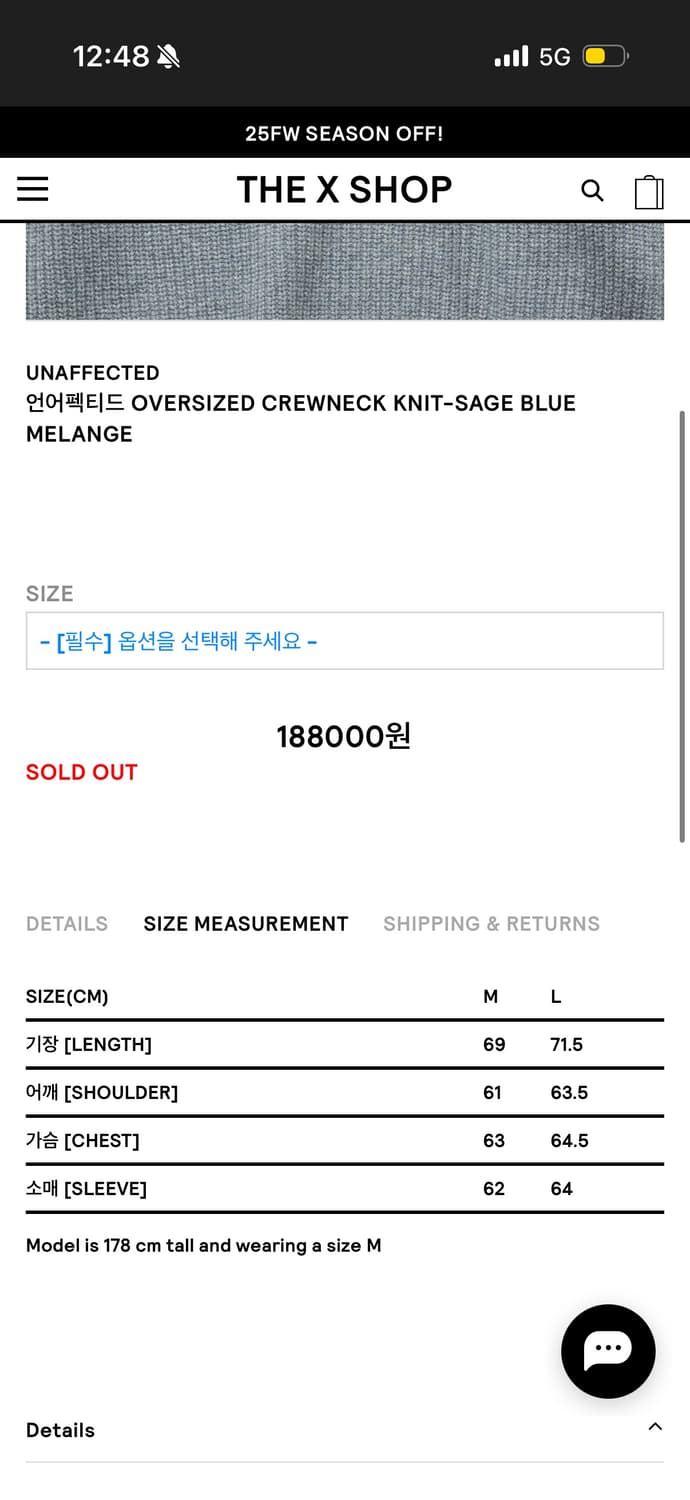Open the SIZE option dropdown
This screenshot has height=1500, width=690.
point(344,641)
